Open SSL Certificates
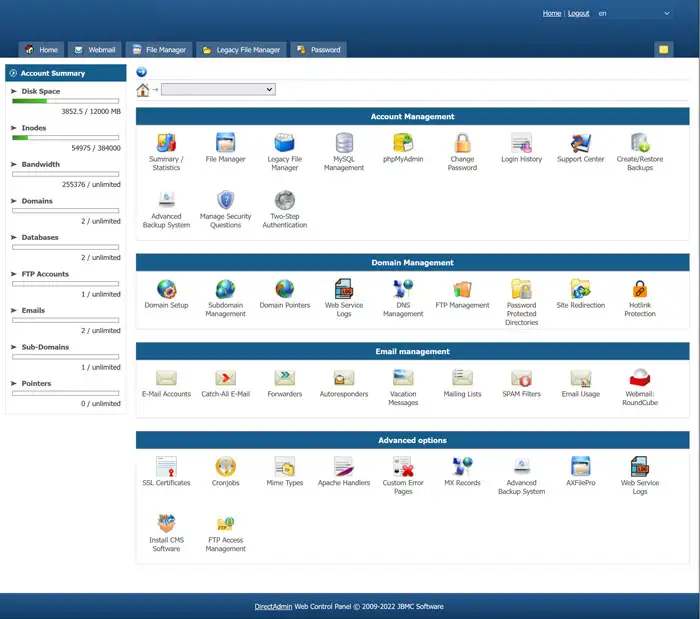Image resolution: width=700 pixels, height=619 pixels. point(166,471)
